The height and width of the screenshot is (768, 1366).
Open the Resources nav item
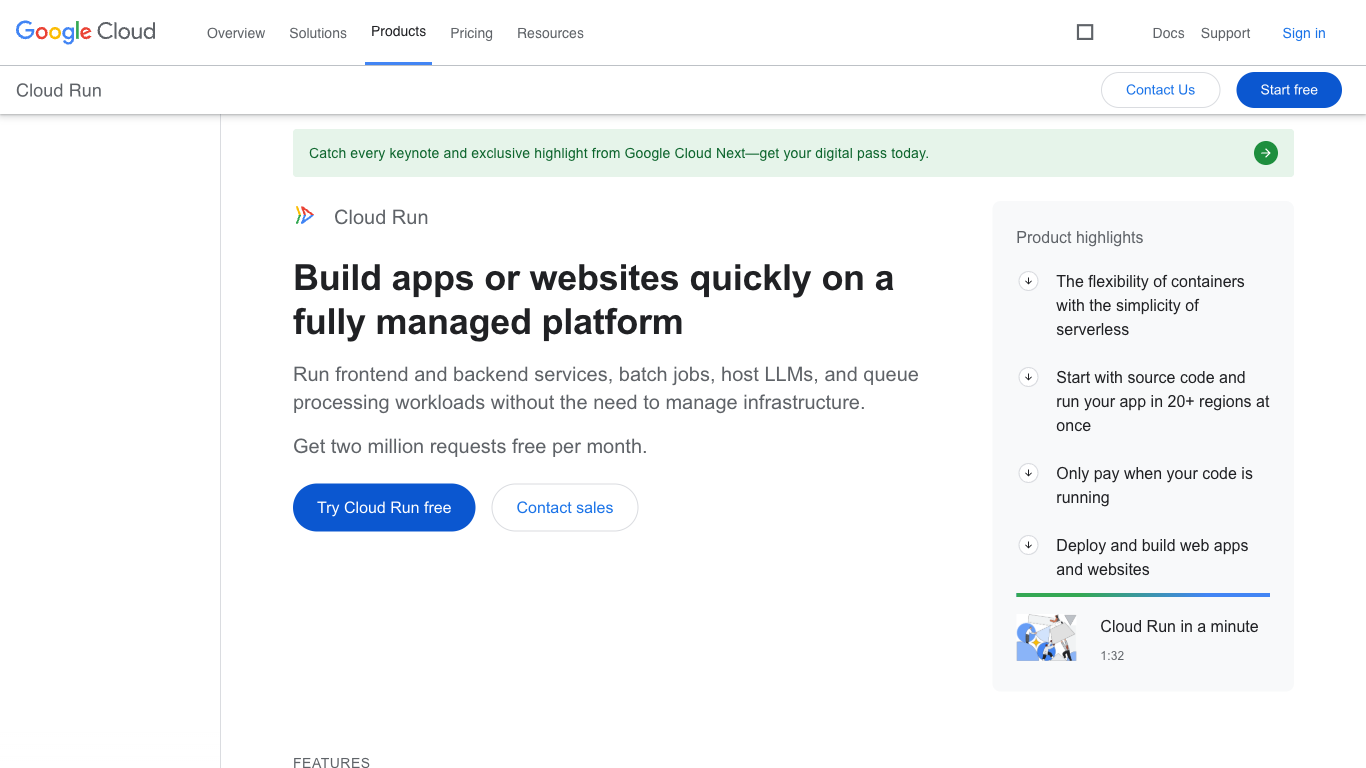click(x=550, y=33)
